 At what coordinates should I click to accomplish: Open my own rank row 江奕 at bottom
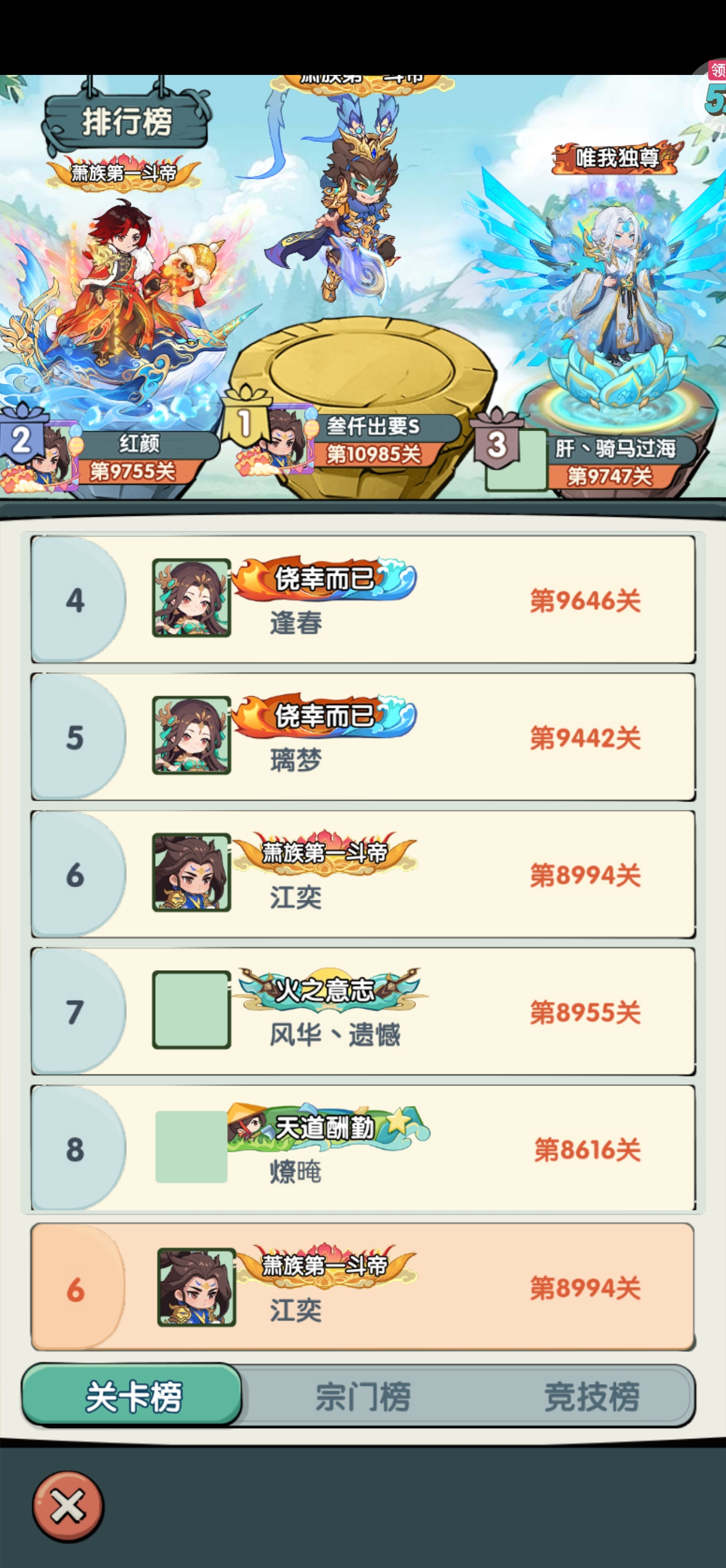click(362, 1287)
